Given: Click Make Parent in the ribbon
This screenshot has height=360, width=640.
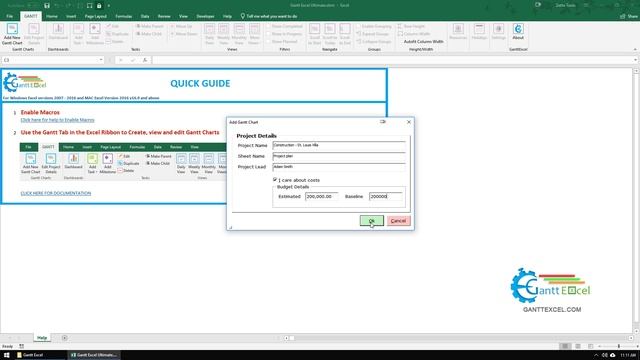Looking at the screenshot, I should tap(149, 26).
